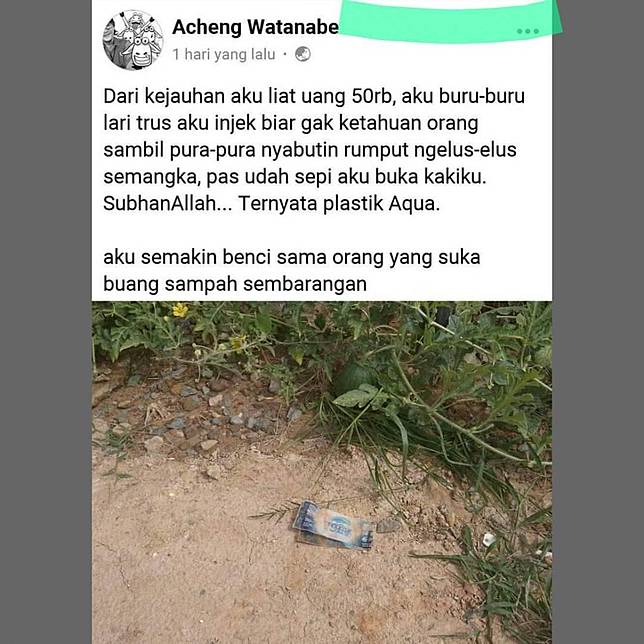Viewport: 644px width, 644px height.
Task: Open the attached ground photo
Action: pyautogui.click(x=322, y=473)
